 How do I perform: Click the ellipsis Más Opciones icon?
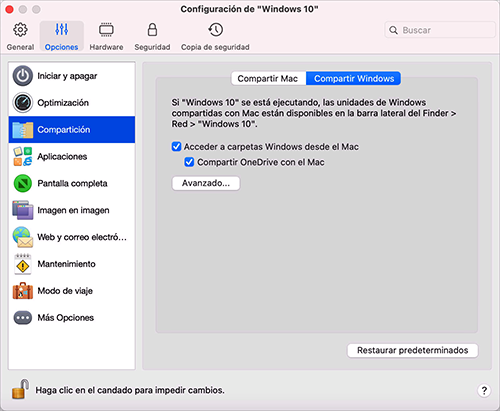point(23,318)
